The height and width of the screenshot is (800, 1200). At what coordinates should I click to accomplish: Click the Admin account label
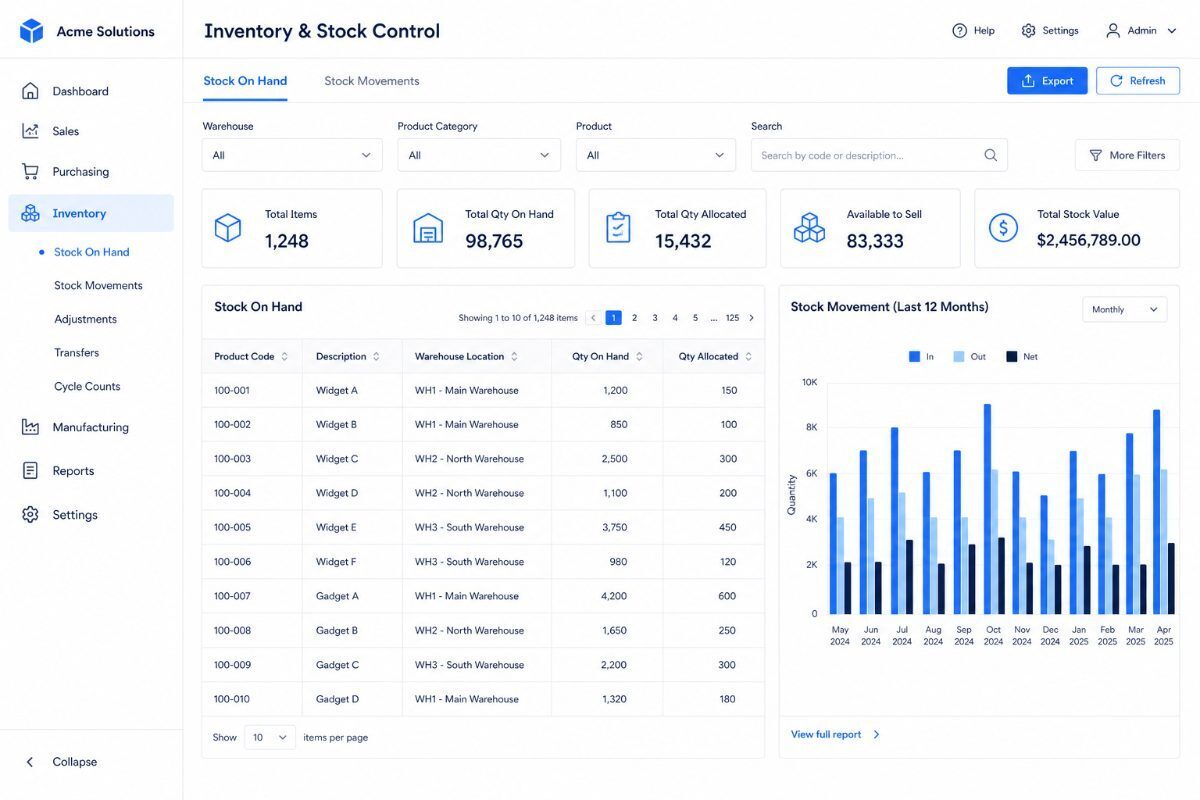pyautogui.click(x=1142, y=31)
